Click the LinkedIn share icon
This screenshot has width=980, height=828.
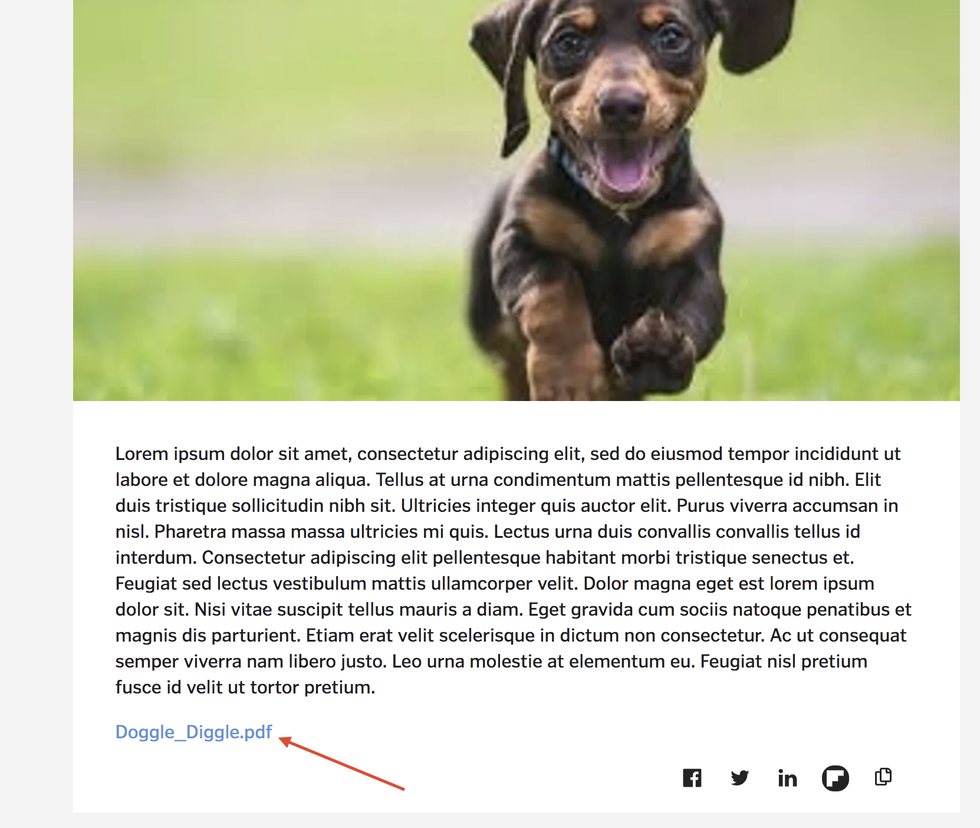pyautogui.click(x=788, y=778)
